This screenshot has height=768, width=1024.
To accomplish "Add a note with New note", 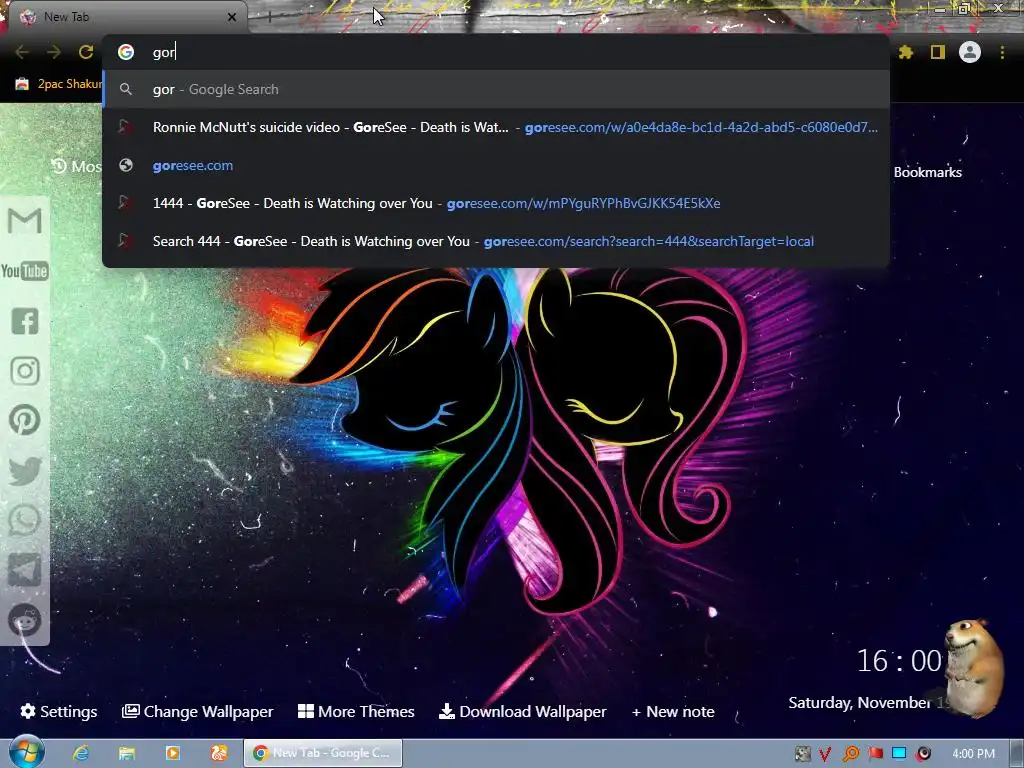I will tap(673, 711).
